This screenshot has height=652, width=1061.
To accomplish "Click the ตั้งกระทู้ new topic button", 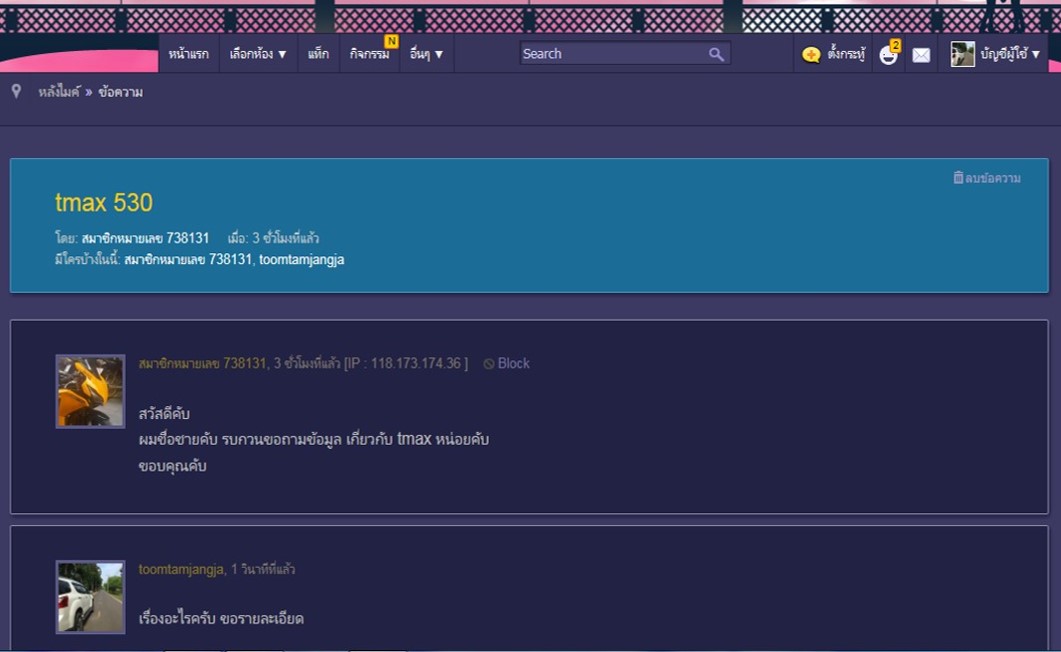I will 846,54.
